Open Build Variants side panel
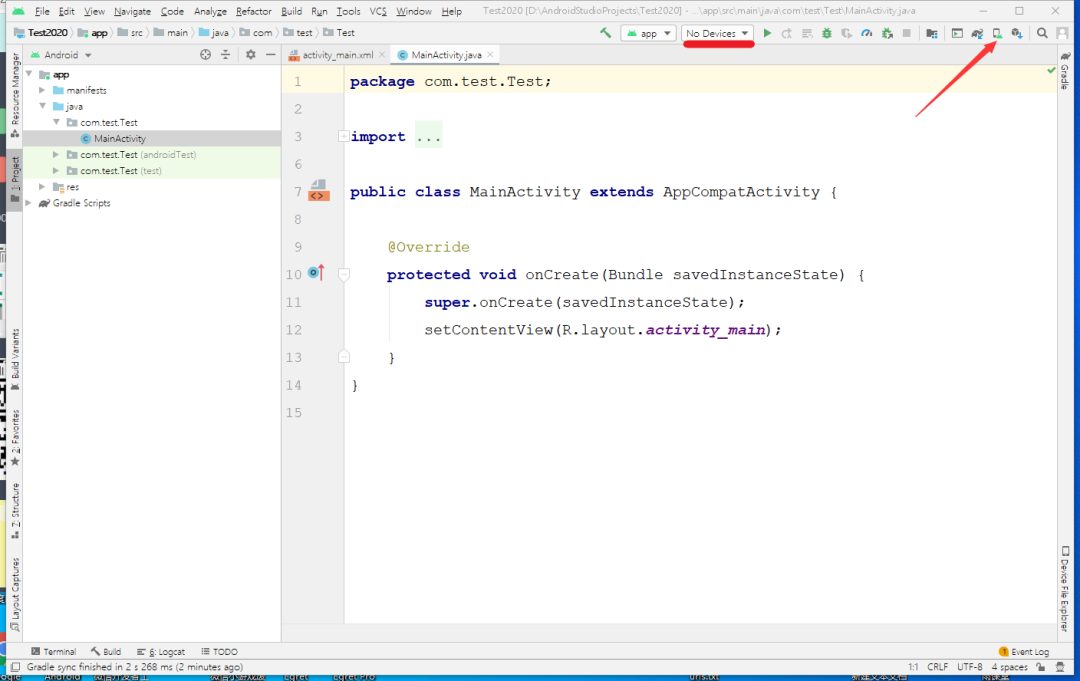 coord(15,359)
